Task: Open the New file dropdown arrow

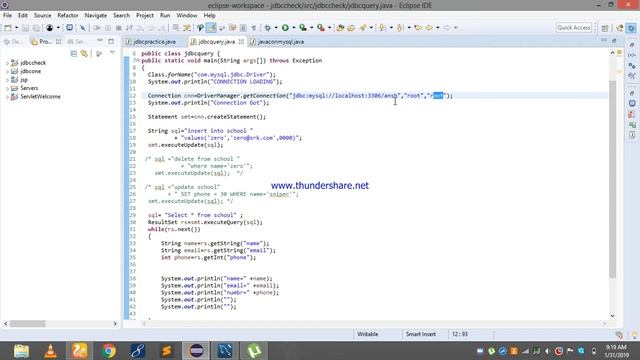Action: [x=16, y=28]
